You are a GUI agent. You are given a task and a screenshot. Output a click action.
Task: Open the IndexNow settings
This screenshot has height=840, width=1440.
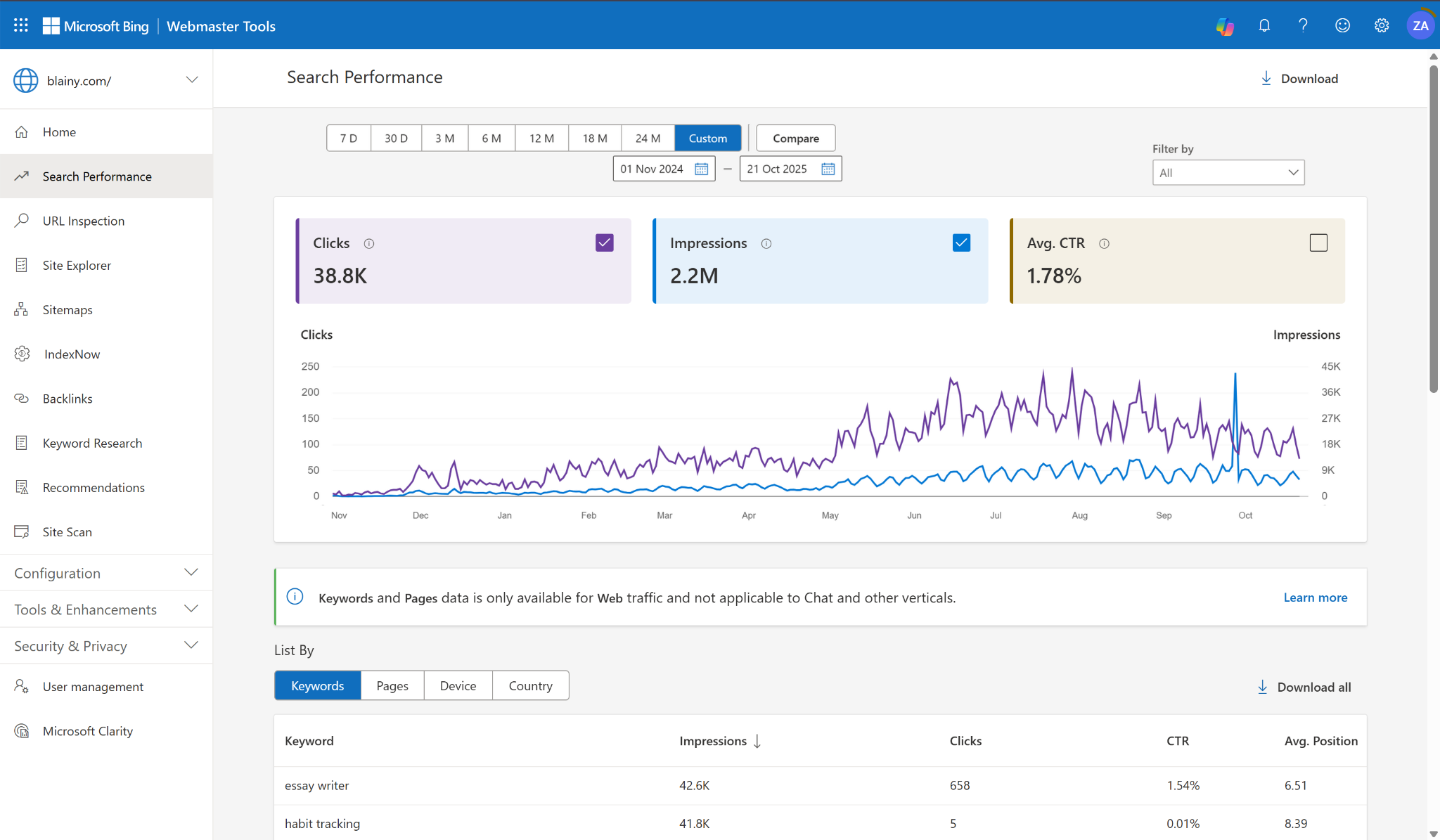point(71,354)
